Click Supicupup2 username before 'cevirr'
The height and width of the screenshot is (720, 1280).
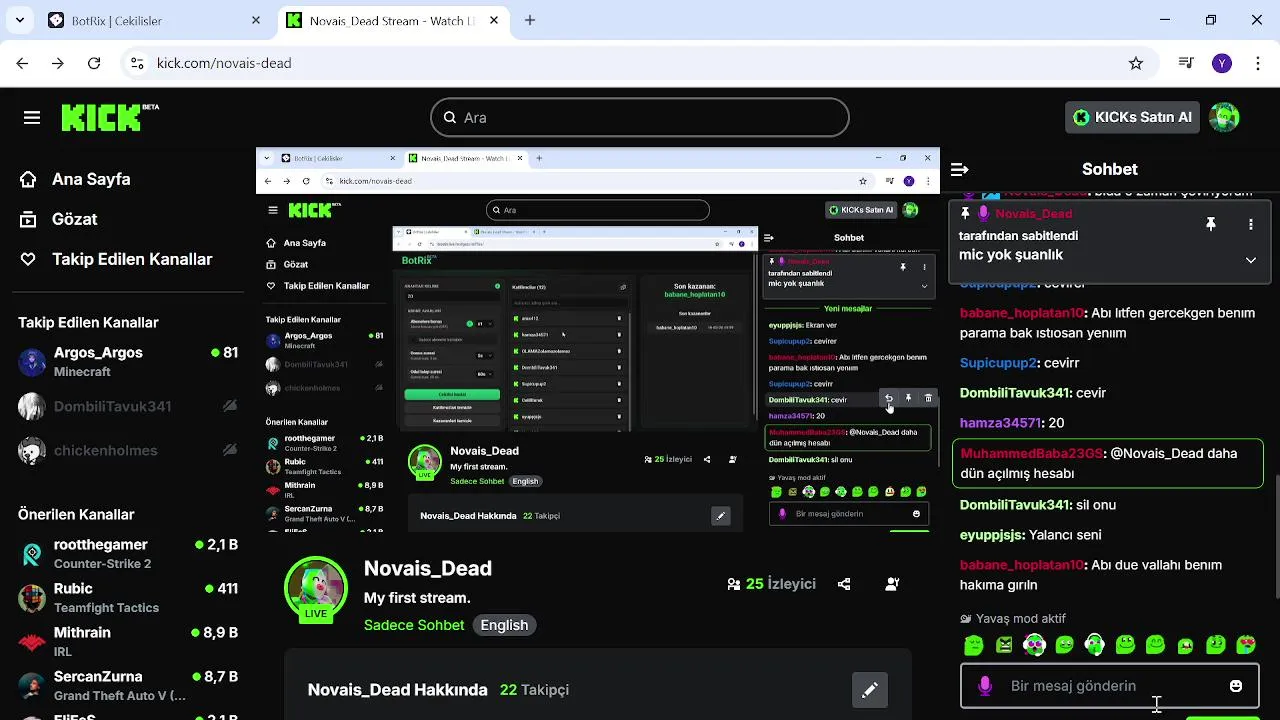[998, 363]
